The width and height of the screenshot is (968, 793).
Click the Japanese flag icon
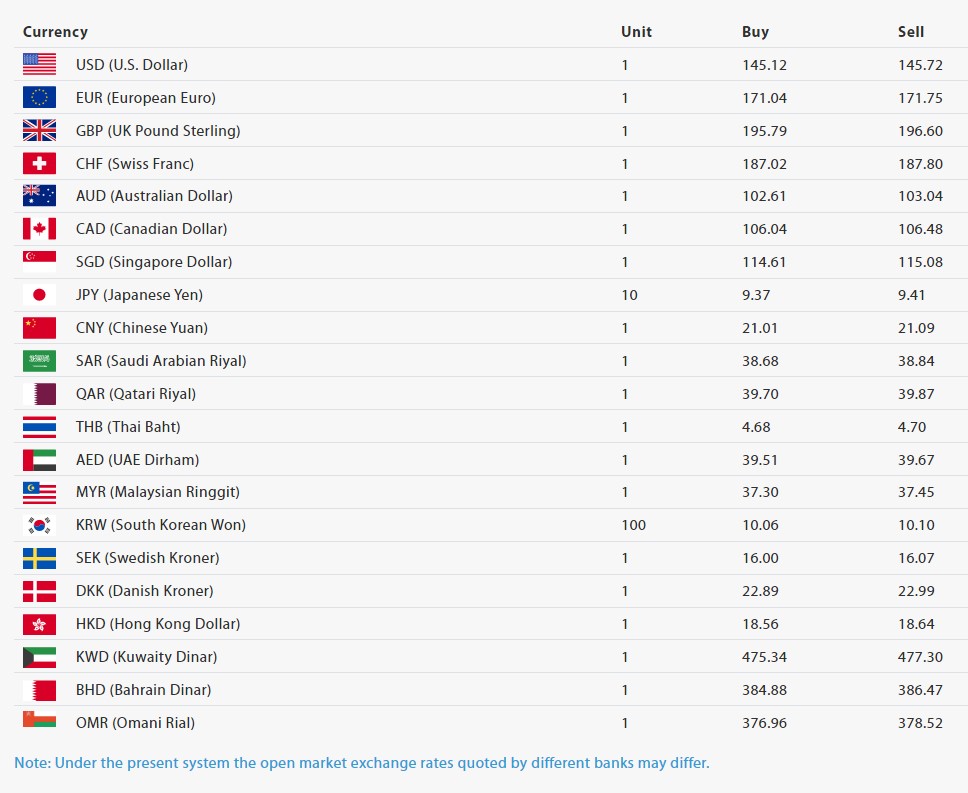[x=39, y=295]
